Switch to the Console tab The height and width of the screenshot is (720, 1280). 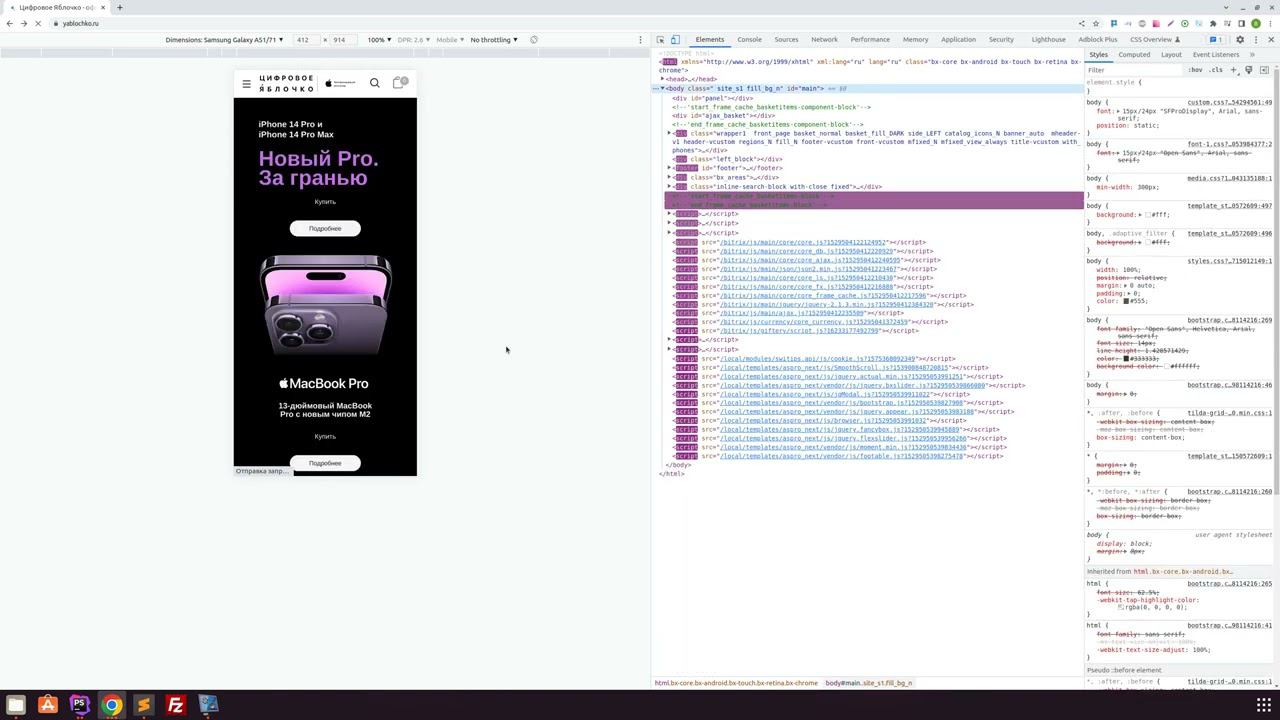[749, 40]
